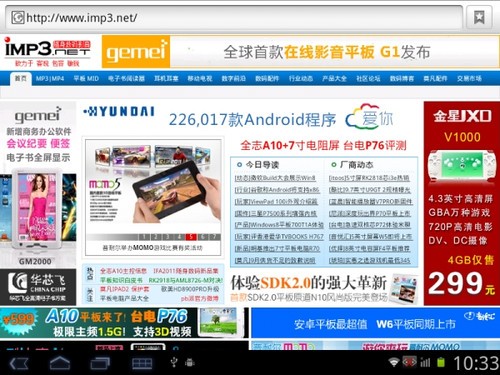Click the 华芯飞 China Chip logo
The width and height of the screenshot is (500, 375).
click(x=38, y=287)
